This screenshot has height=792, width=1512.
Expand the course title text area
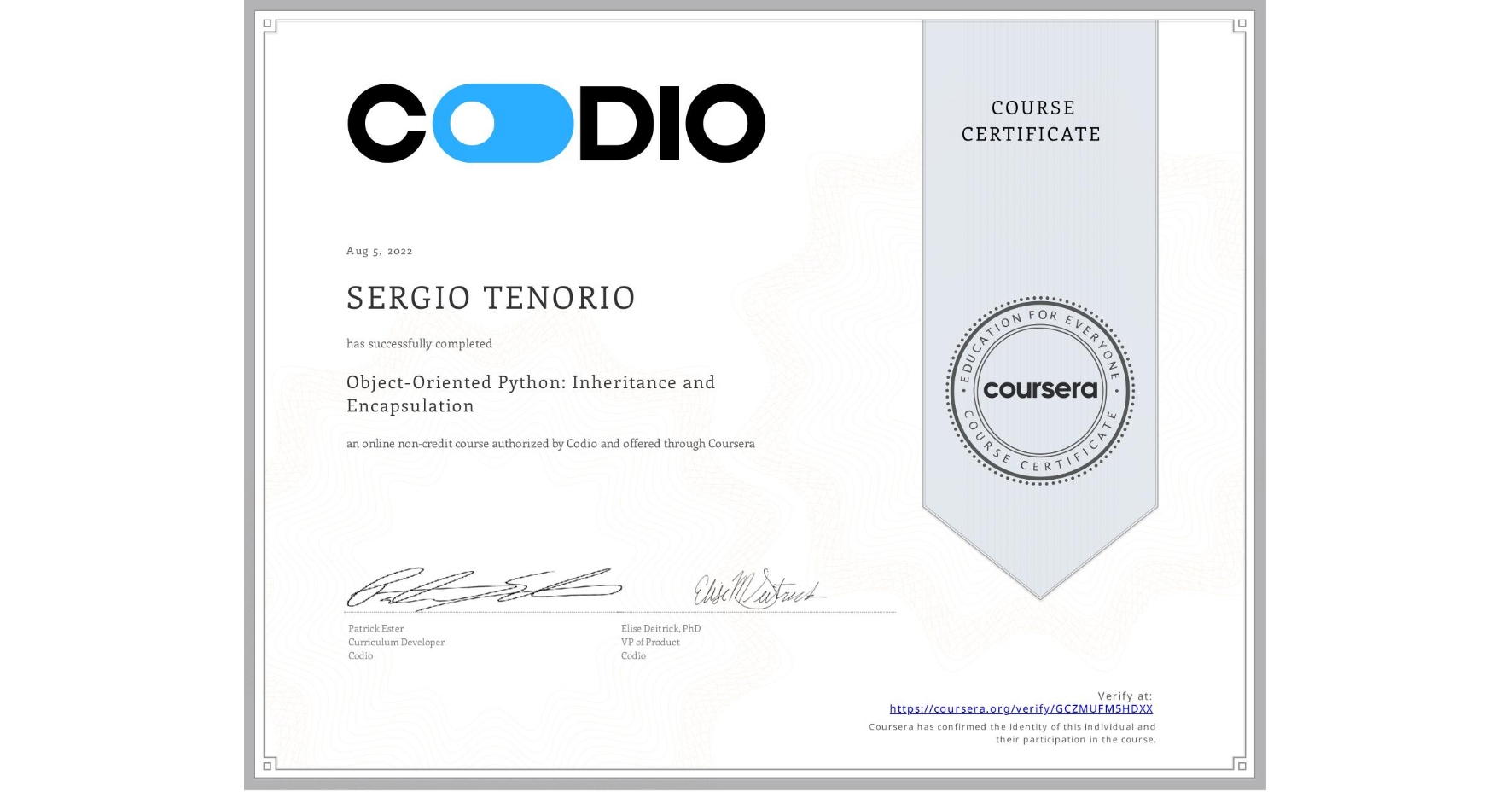[530, 393]
